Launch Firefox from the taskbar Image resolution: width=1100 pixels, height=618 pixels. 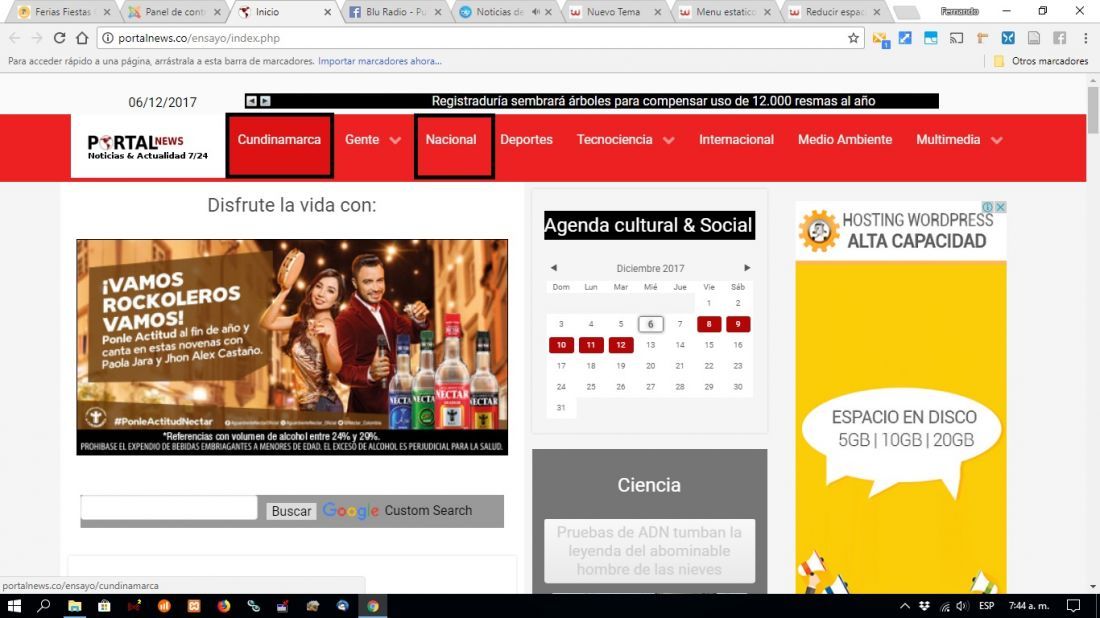pos(224,605)
